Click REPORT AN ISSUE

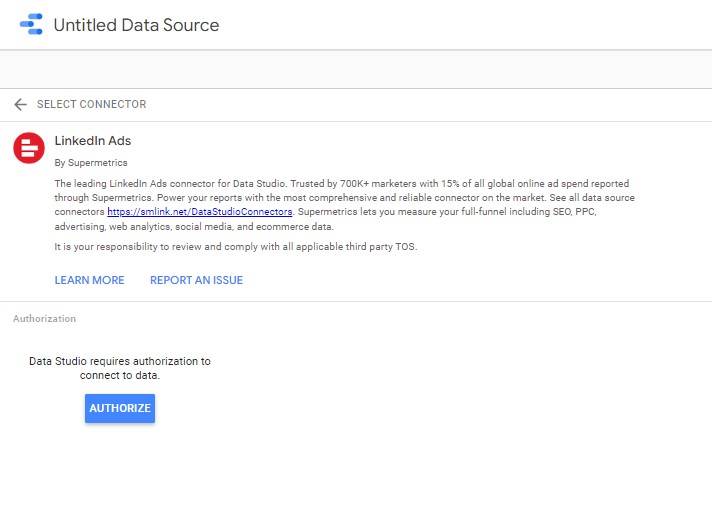click(x=196, y=280)
